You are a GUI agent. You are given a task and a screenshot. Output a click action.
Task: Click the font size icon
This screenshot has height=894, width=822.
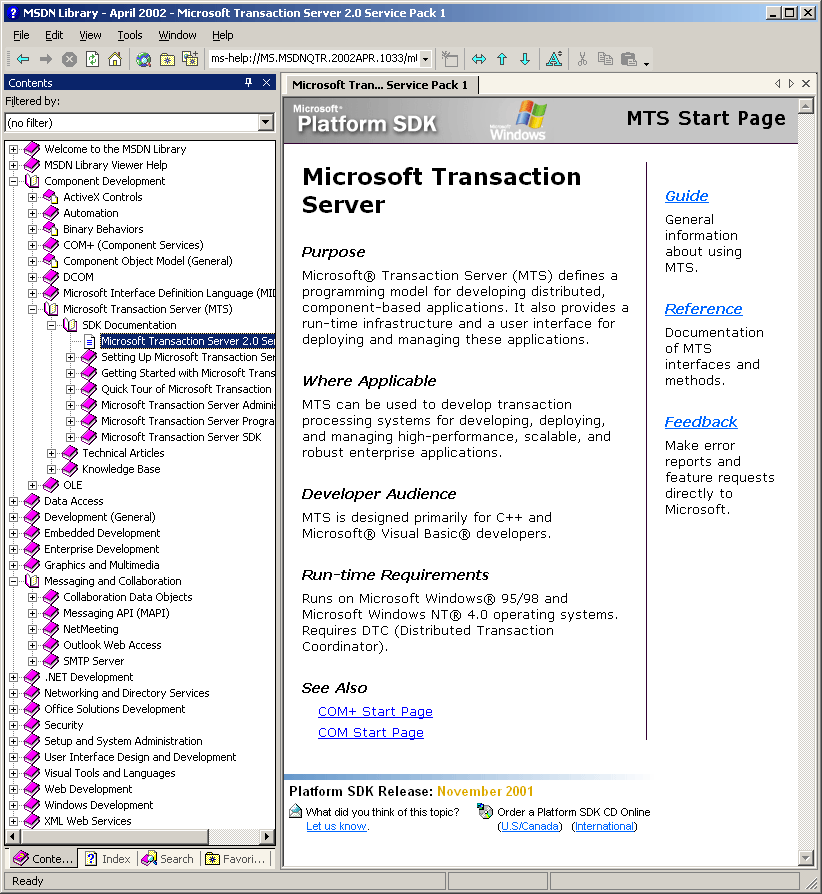[554, 59]
